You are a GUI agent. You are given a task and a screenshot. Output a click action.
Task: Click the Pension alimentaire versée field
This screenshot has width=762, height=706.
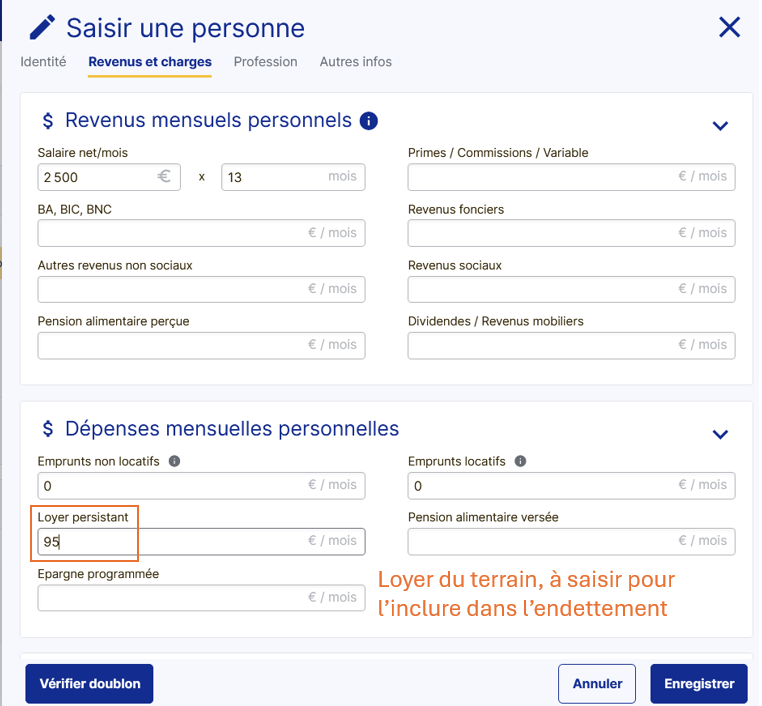coord(540,541)
